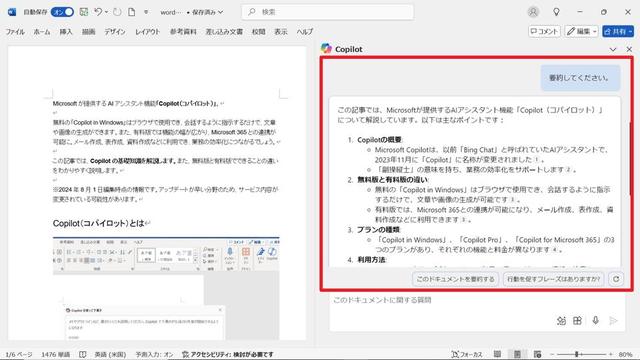Switch to the ホーム ribbon tab
Viewport: 640px width, 360px height.
point(42,31)
